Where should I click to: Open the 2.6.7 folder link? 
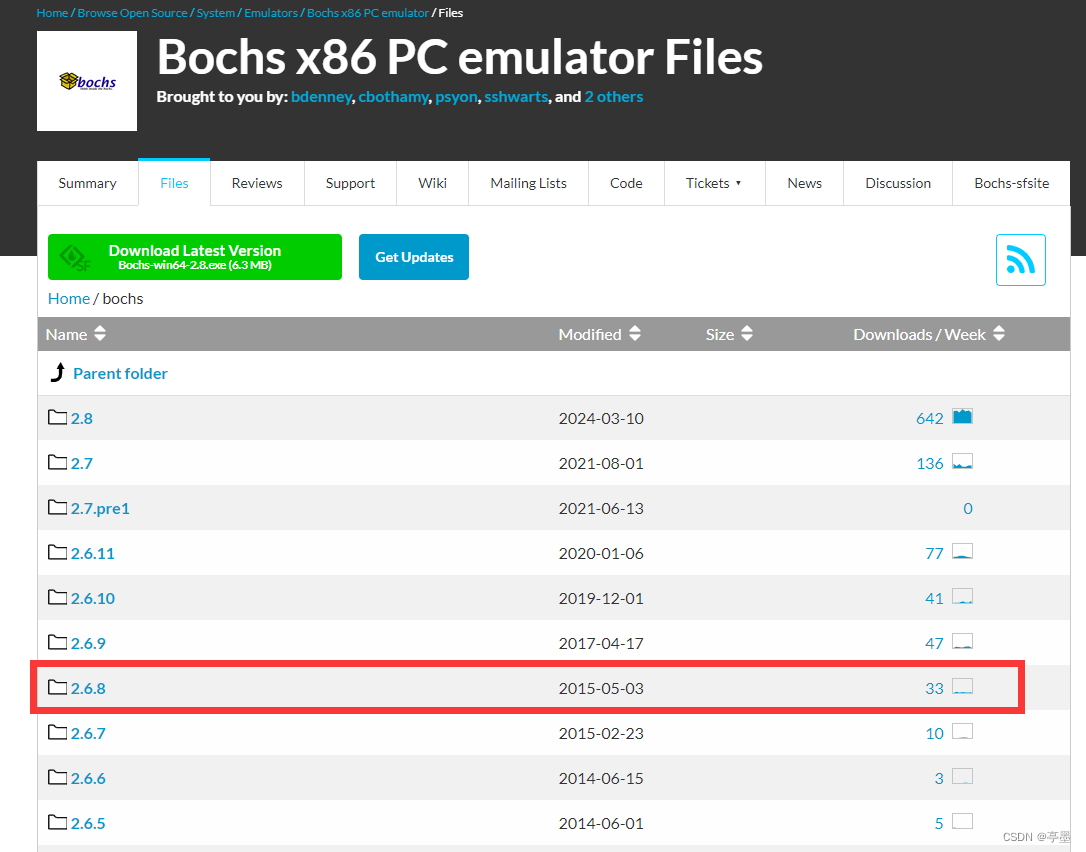88,733
